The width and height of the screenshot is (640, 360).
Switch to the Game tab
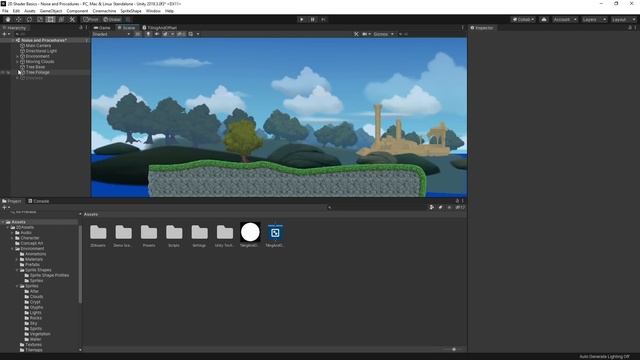pyautogui.click(x=102, y=28)
